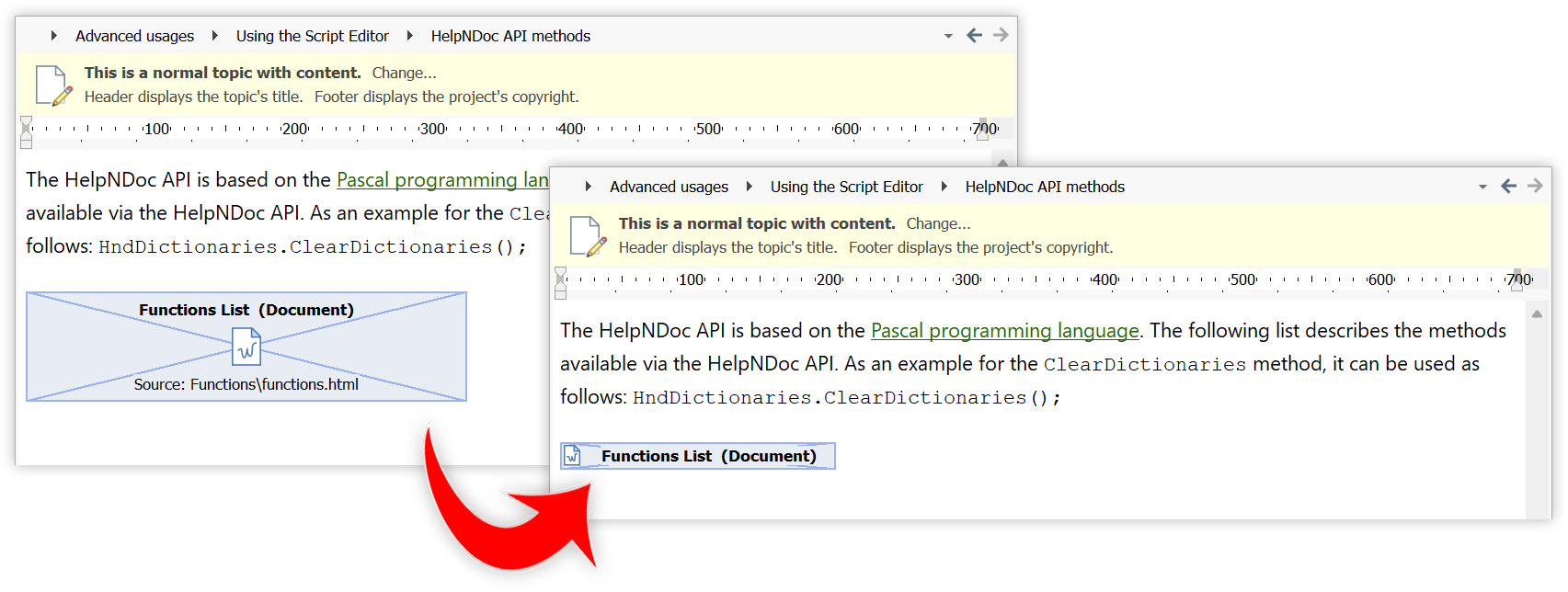Viewport: 1568px width, 592px height.
Task: Click forward arrow in front window breadcrumb bar
Action: click(1535, 187)
